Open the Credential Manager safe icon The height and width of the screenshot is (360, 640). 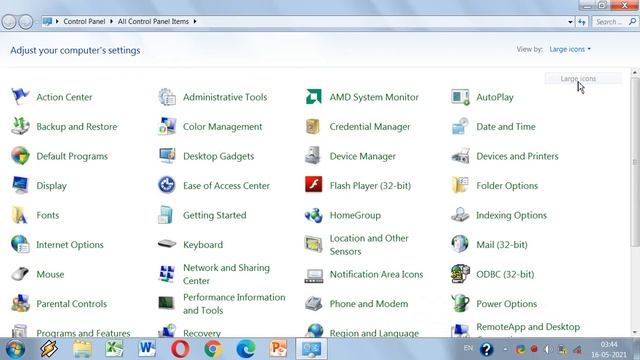click(313, 126)
